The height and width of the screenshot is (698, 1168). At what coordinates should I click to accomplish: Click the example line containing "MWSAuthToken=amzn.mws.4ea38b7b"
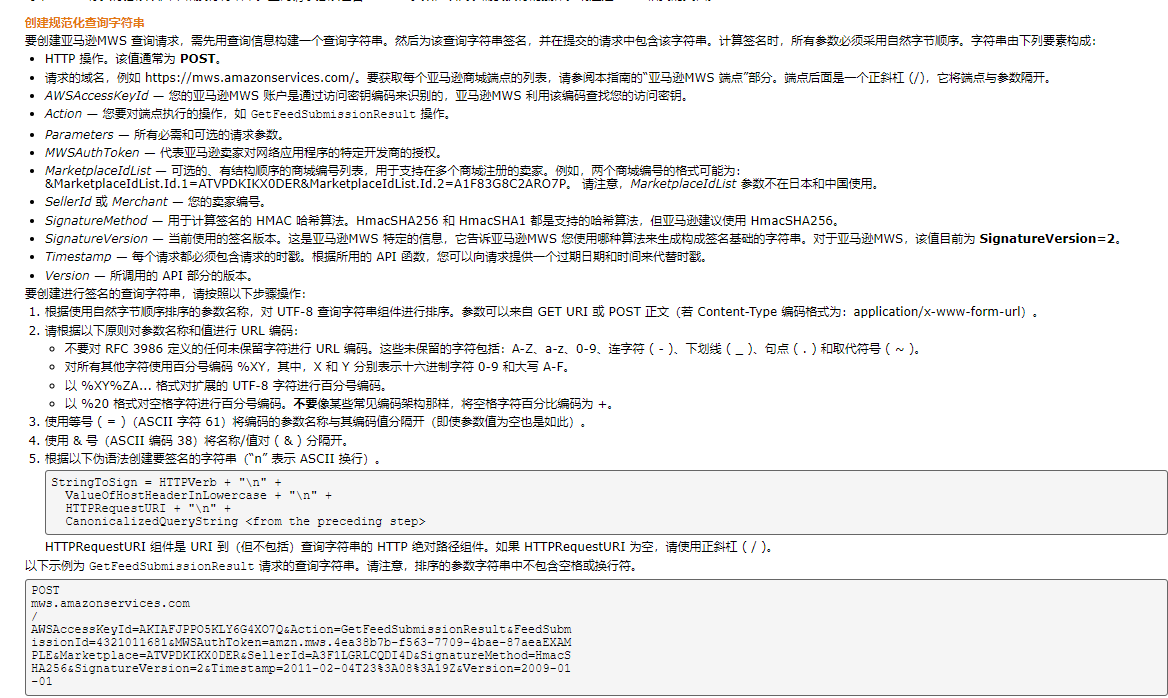[301, 642]
